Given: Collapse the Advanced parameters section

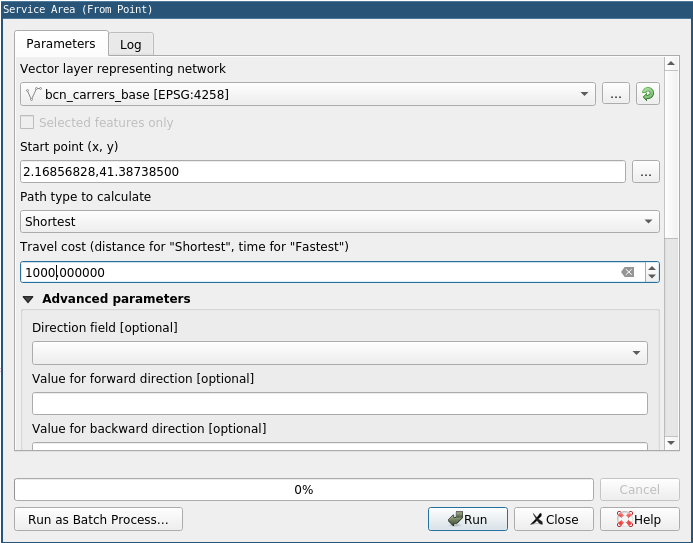Looking at the screenshot, I should pos(28,298).
